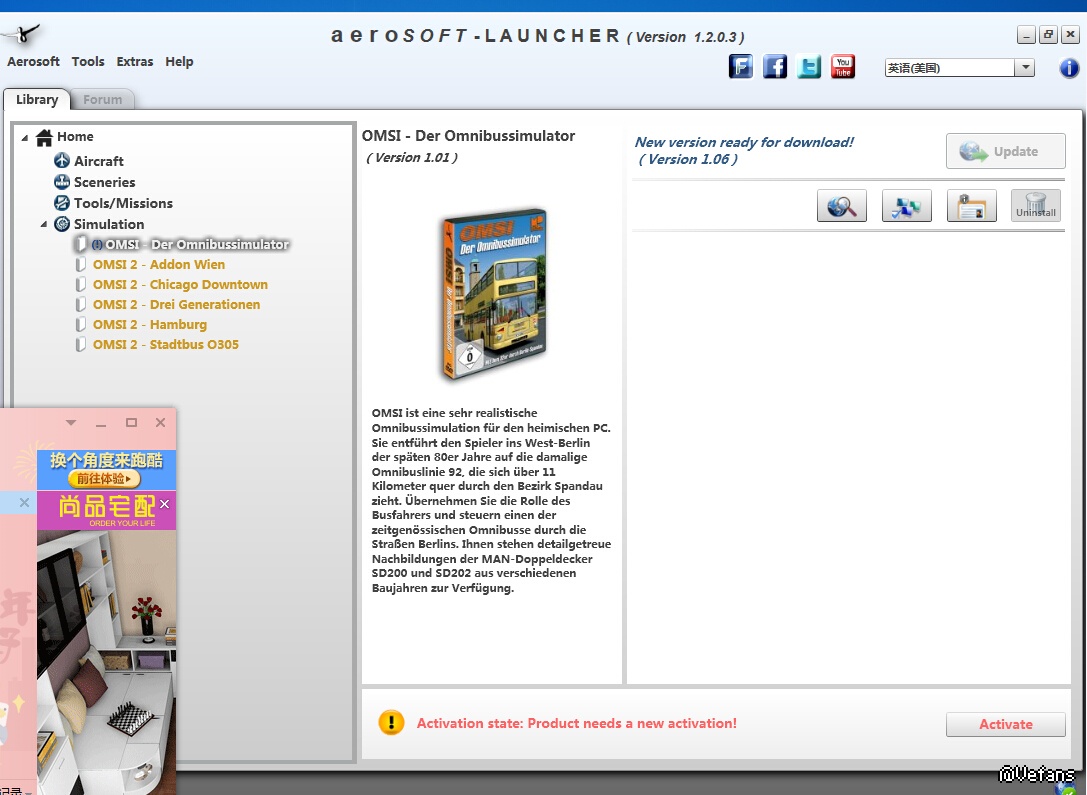This screenshot has width=1087, height=795.
Task: Collapse the Simulation tree node
Action: [44, 225]
